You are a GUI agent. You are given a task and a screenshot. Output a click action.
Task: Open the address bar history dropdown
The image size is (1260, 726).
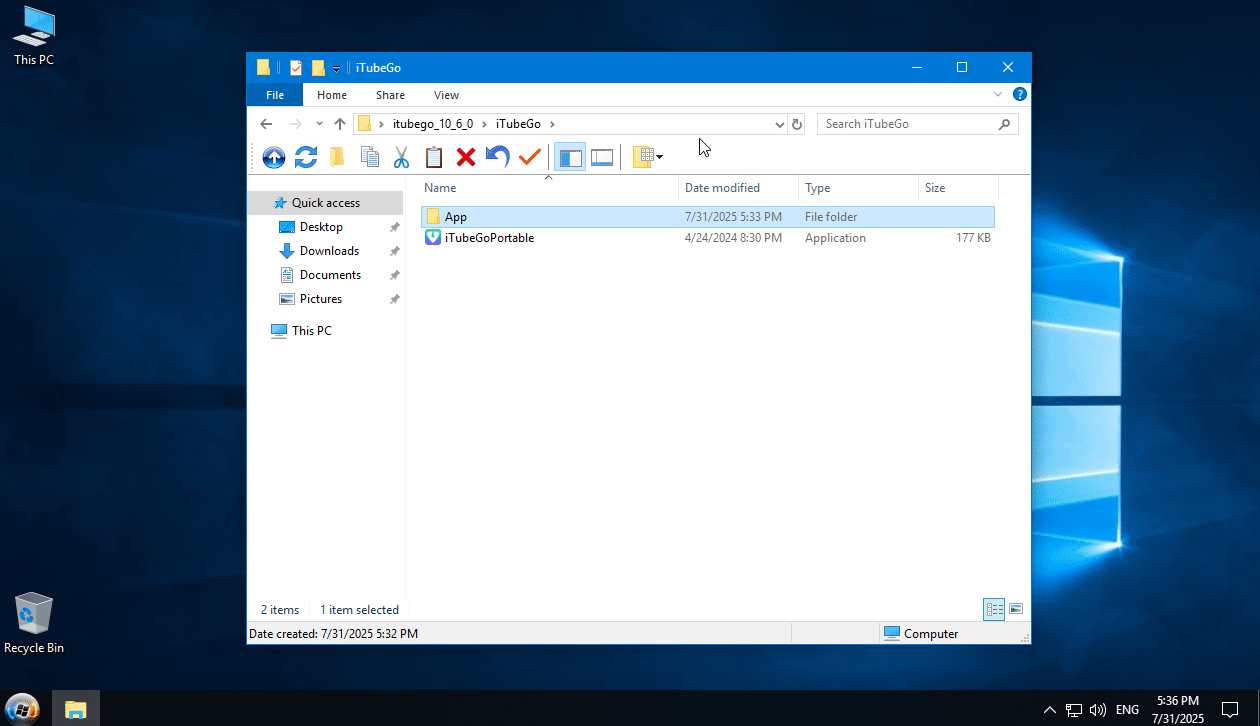780,124
